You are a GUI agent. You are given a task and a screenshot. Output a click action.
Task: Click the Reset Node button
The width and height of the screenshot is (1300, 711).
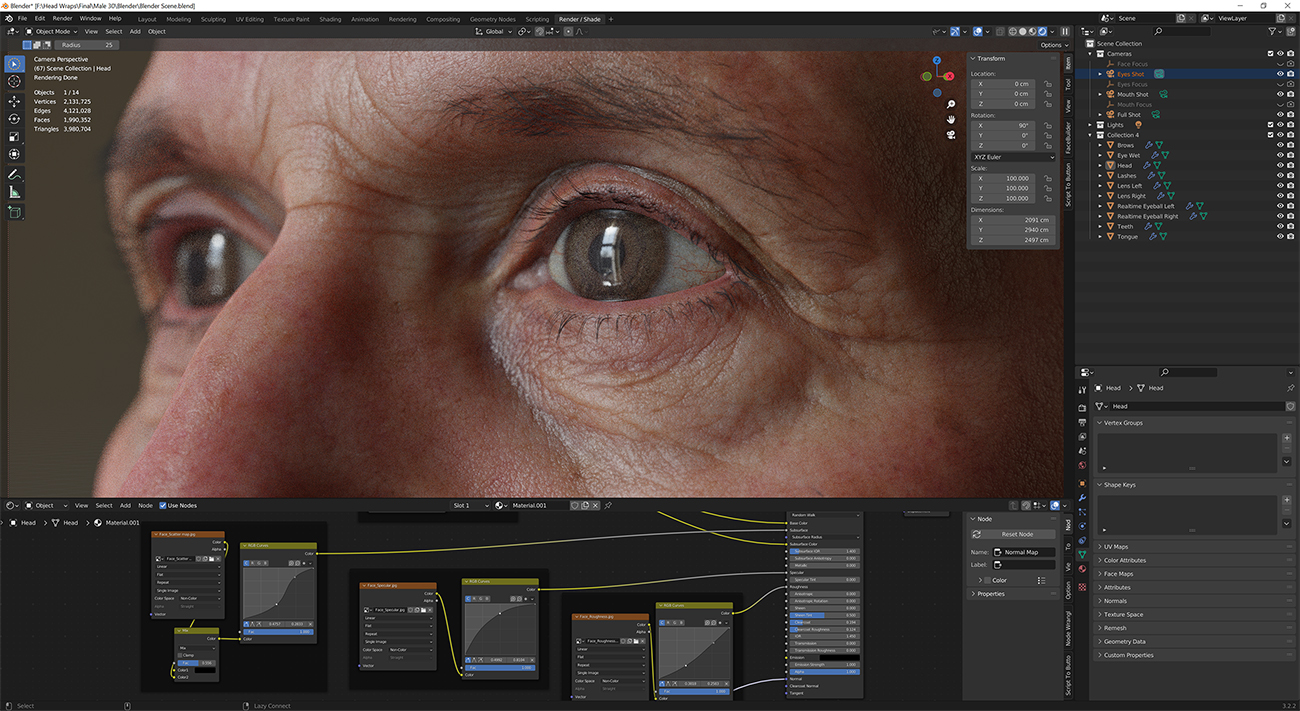1013,533
